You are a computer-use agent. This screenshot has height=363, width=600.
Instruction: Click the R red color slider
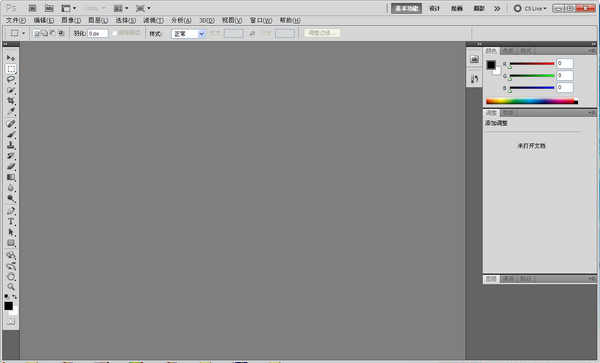[x=532, y=63]
